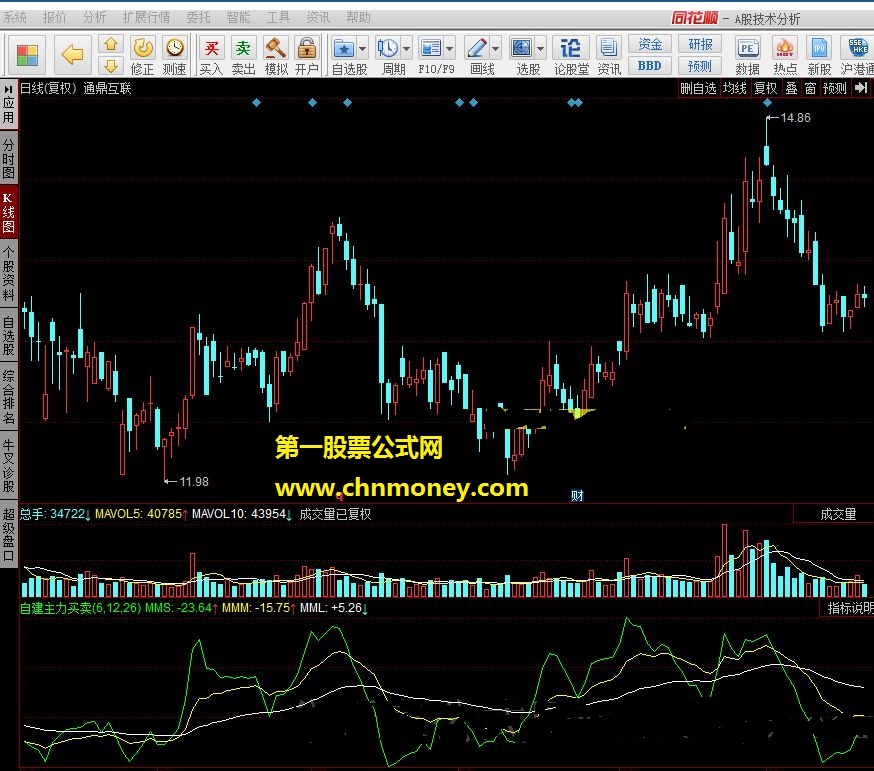The width and height of the screenshot is (874, 771).
Task: Open the 修正 data correction tool
Action: coord(143,55)
